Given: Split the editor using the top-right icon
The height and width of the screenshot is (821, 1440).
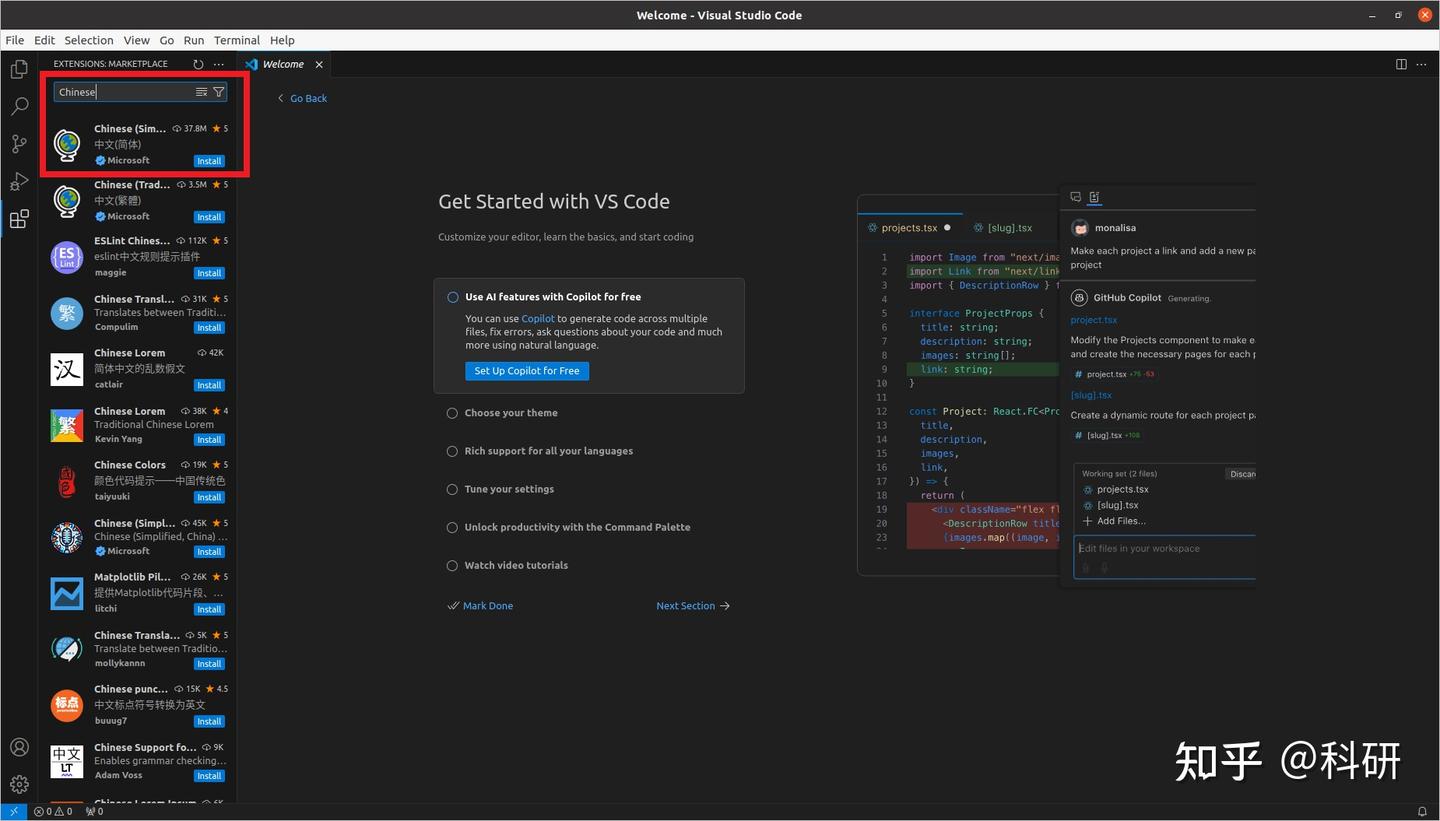Looking at the screenshot, I should 1400,63.
